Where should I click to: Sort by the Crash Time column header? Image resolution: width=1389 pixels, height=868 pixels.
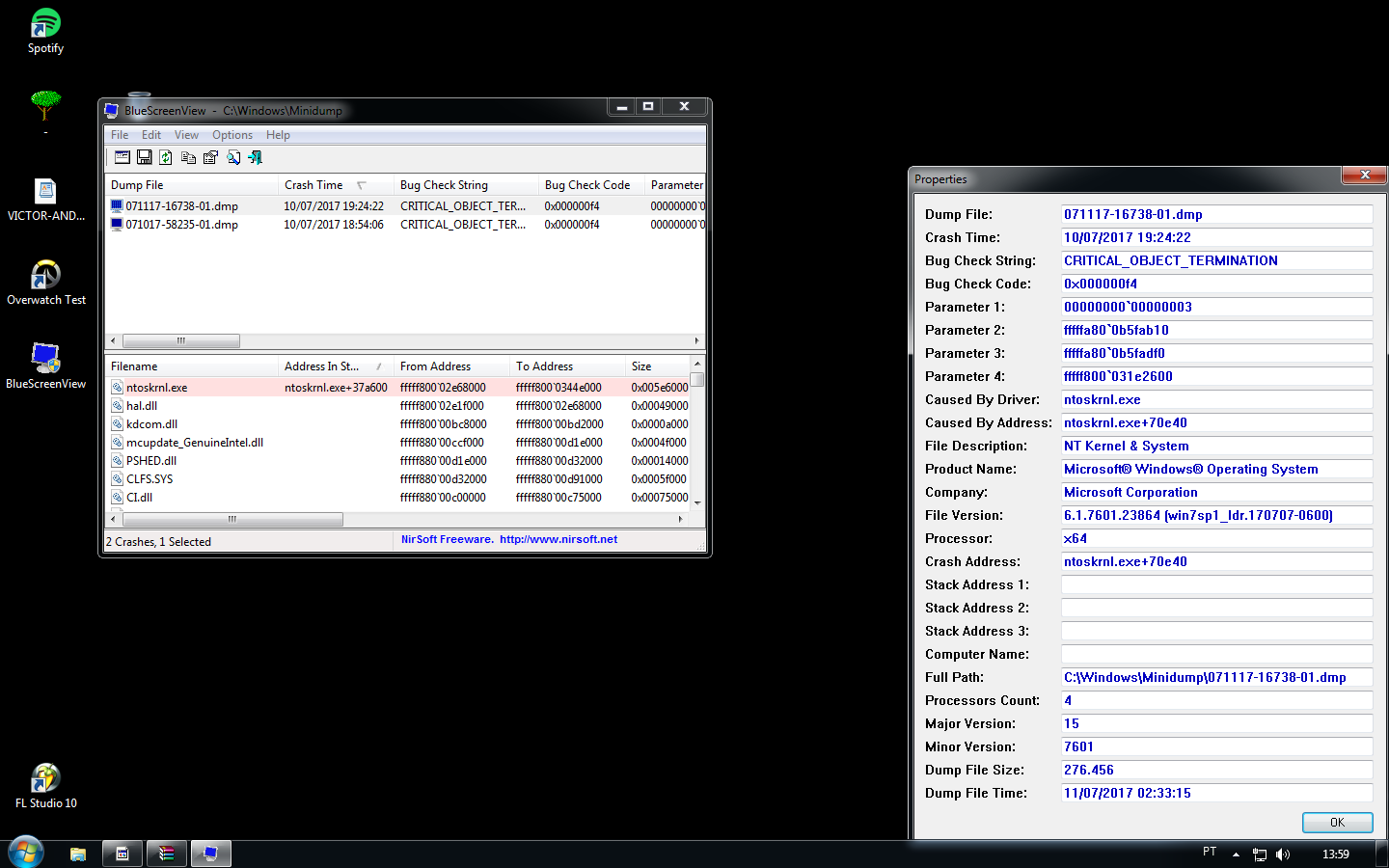[336, 185]
